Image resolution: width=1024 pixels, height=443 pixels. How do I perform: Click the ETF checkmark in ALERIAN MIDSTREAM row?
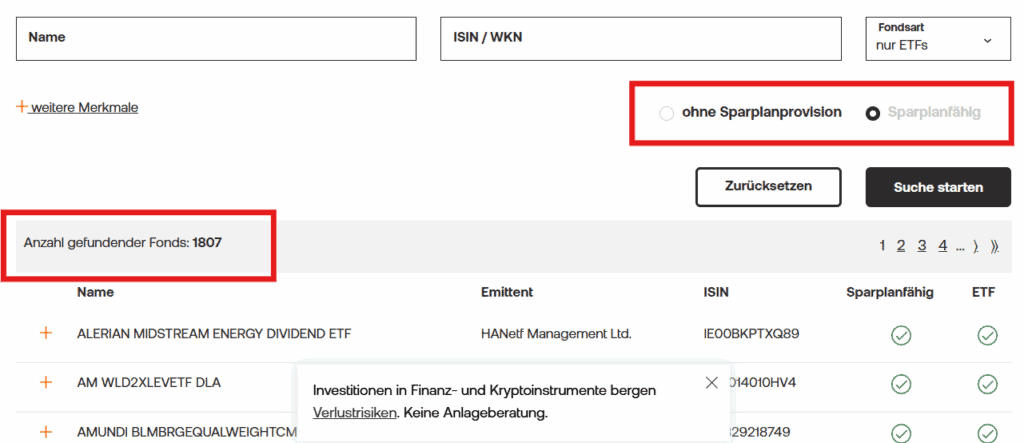coord(987,334)
